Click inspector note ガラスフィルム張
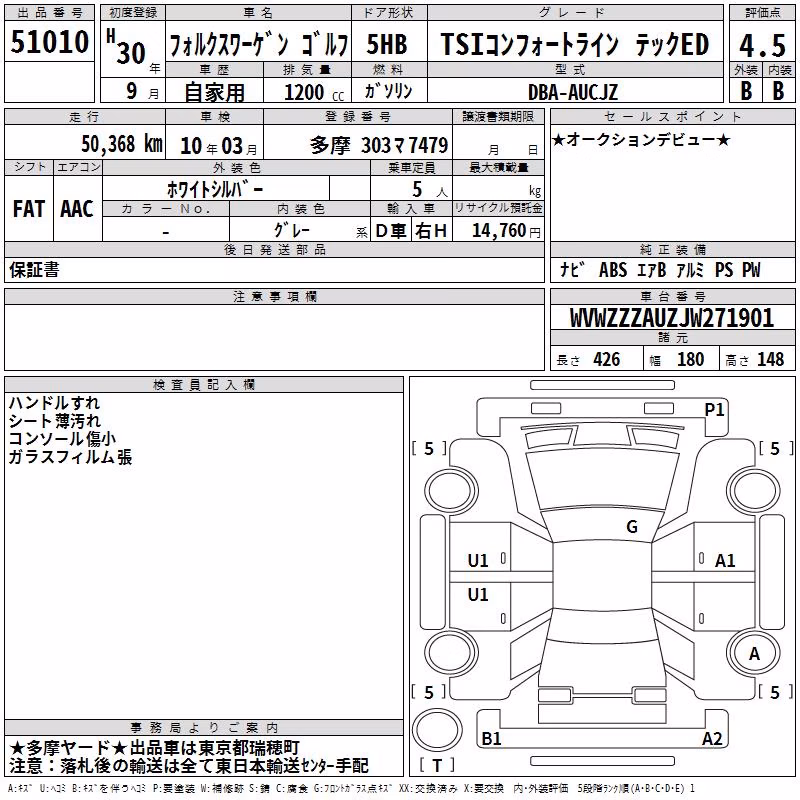 point(70,457)
